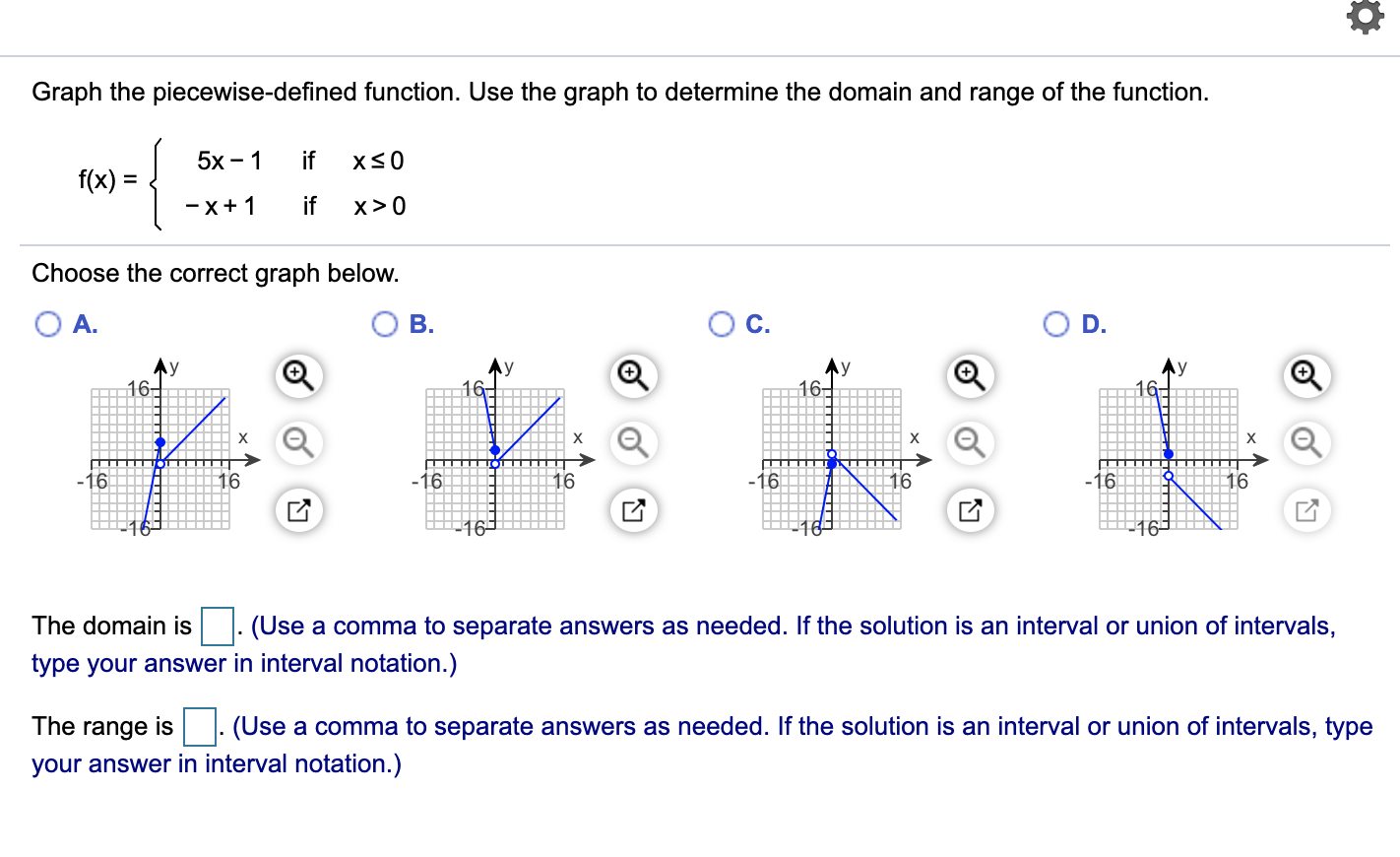Select answer choice A radio button
The height and width of the screenshot is (857, 1400).
(x=48, y=324)
